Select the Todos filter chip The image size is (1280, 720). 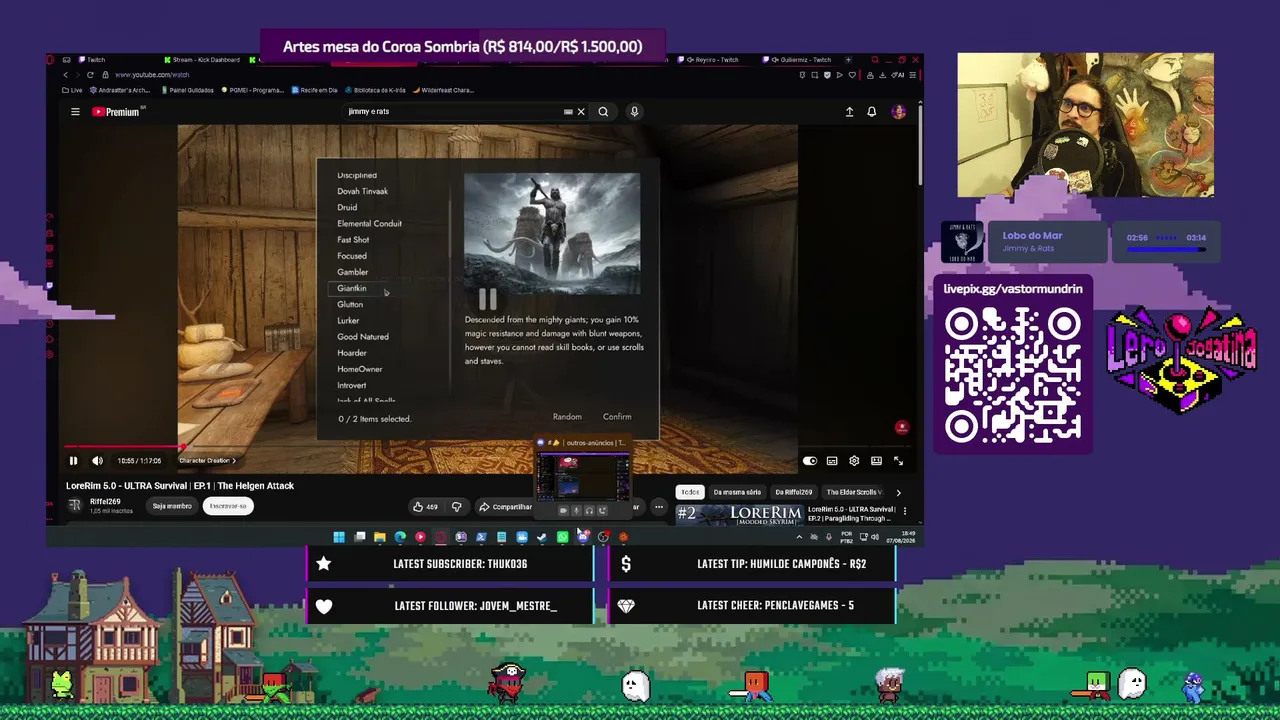point(690,492)
